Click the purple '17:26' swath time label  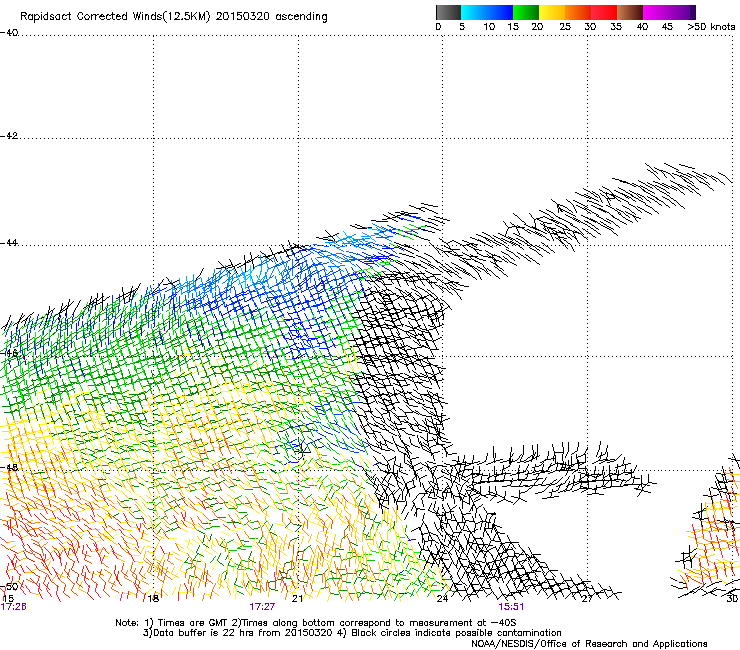click(x=13, y=607)
